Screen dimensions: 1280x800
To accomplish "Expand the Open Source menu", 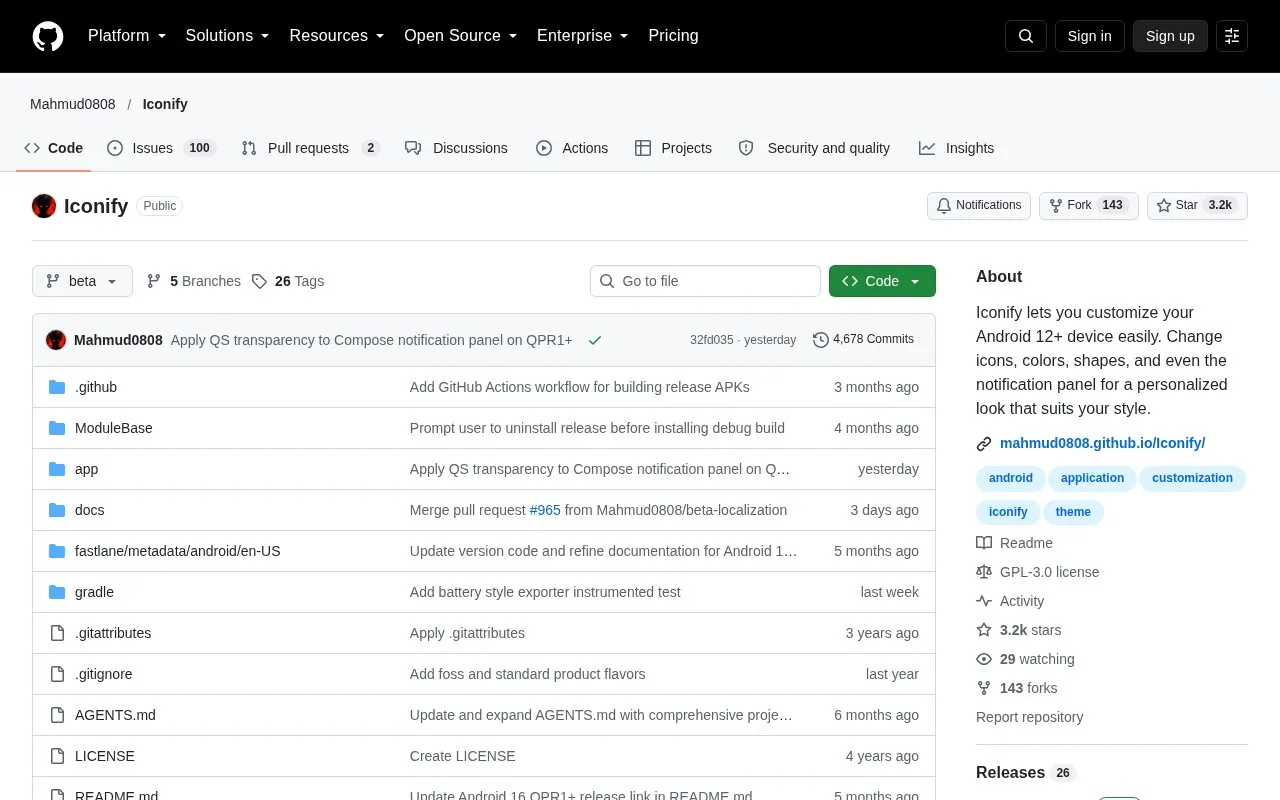I will [461, 36].
